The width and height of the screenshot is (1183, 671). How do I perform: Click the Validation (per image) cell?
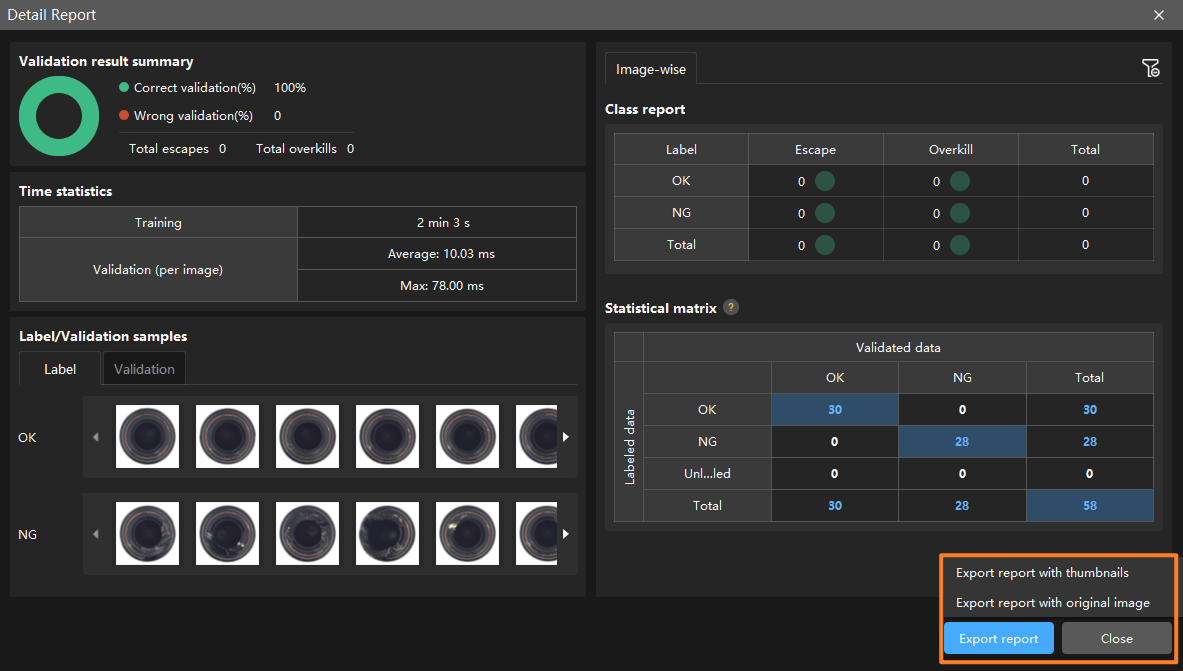tap(158, 269)
